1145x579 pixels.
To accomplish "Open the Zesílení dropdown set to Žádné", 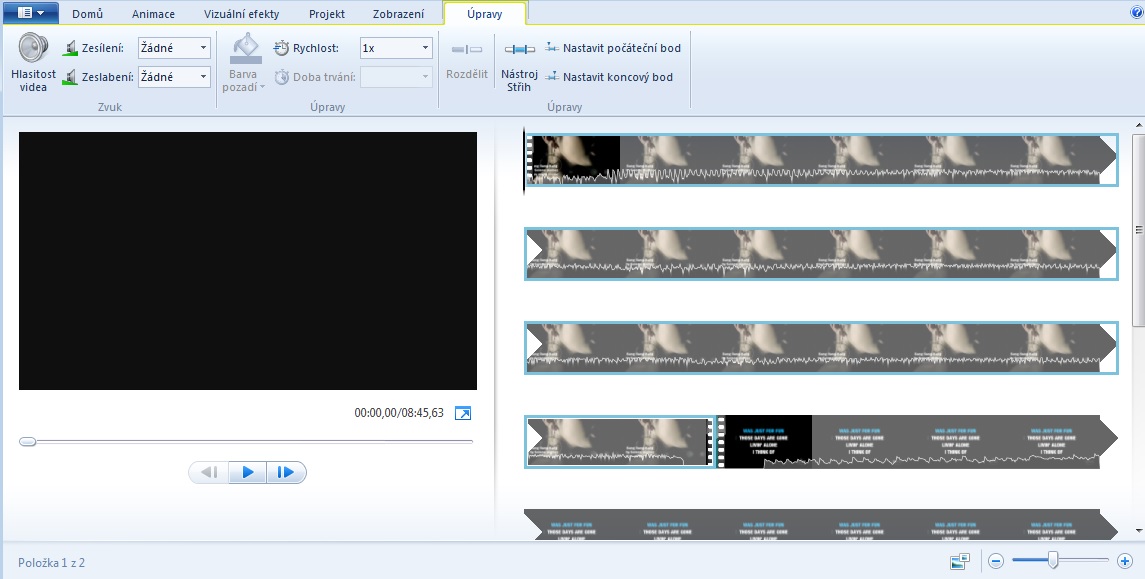I will coord(174,48).
